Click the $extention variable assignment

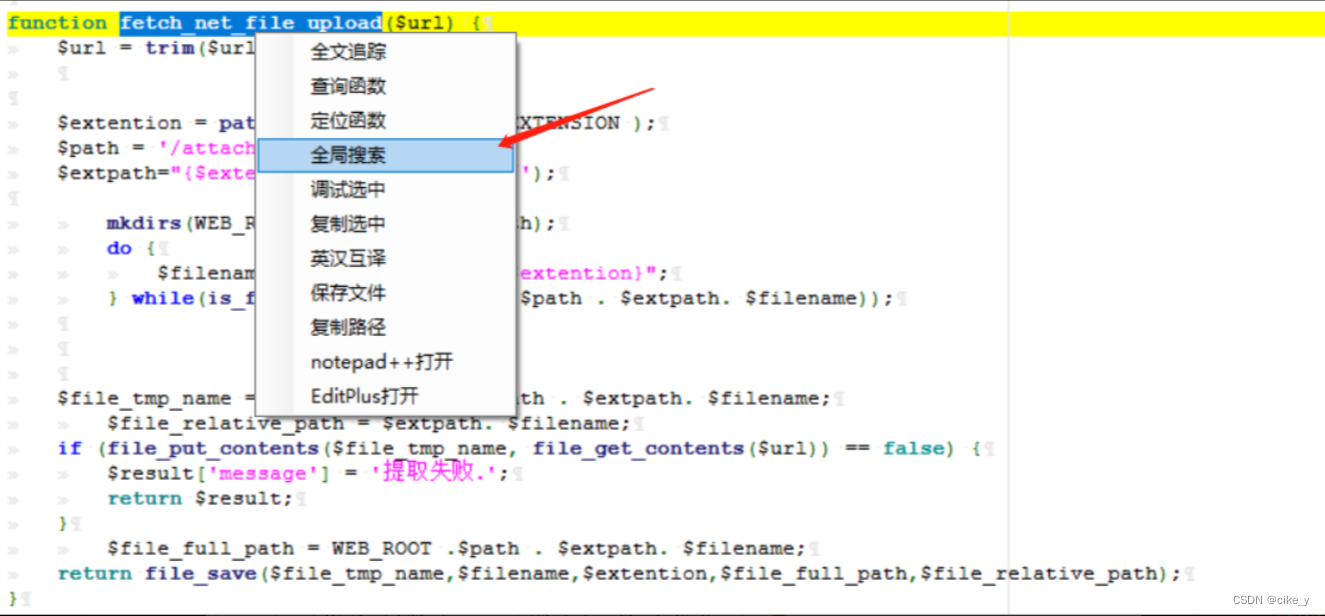(120, 123)
